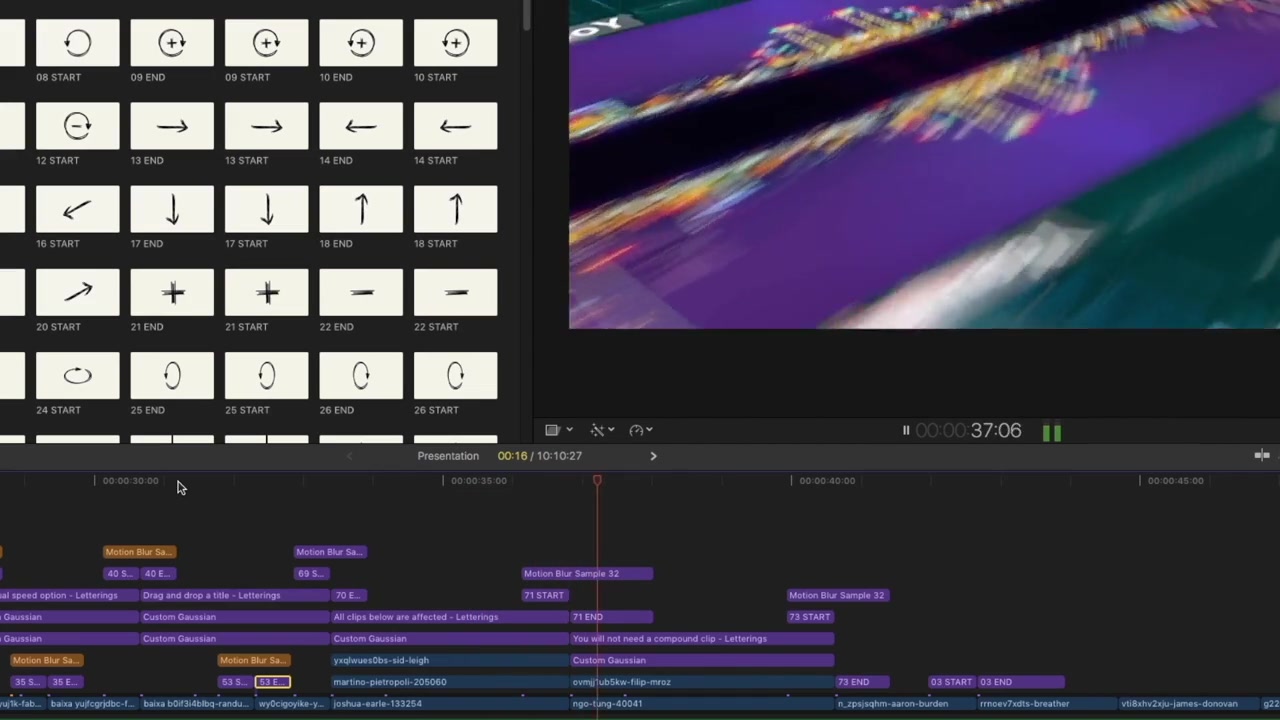
Task: Click the 00:00:40:00 ruler mark
Action: point(827,481)
